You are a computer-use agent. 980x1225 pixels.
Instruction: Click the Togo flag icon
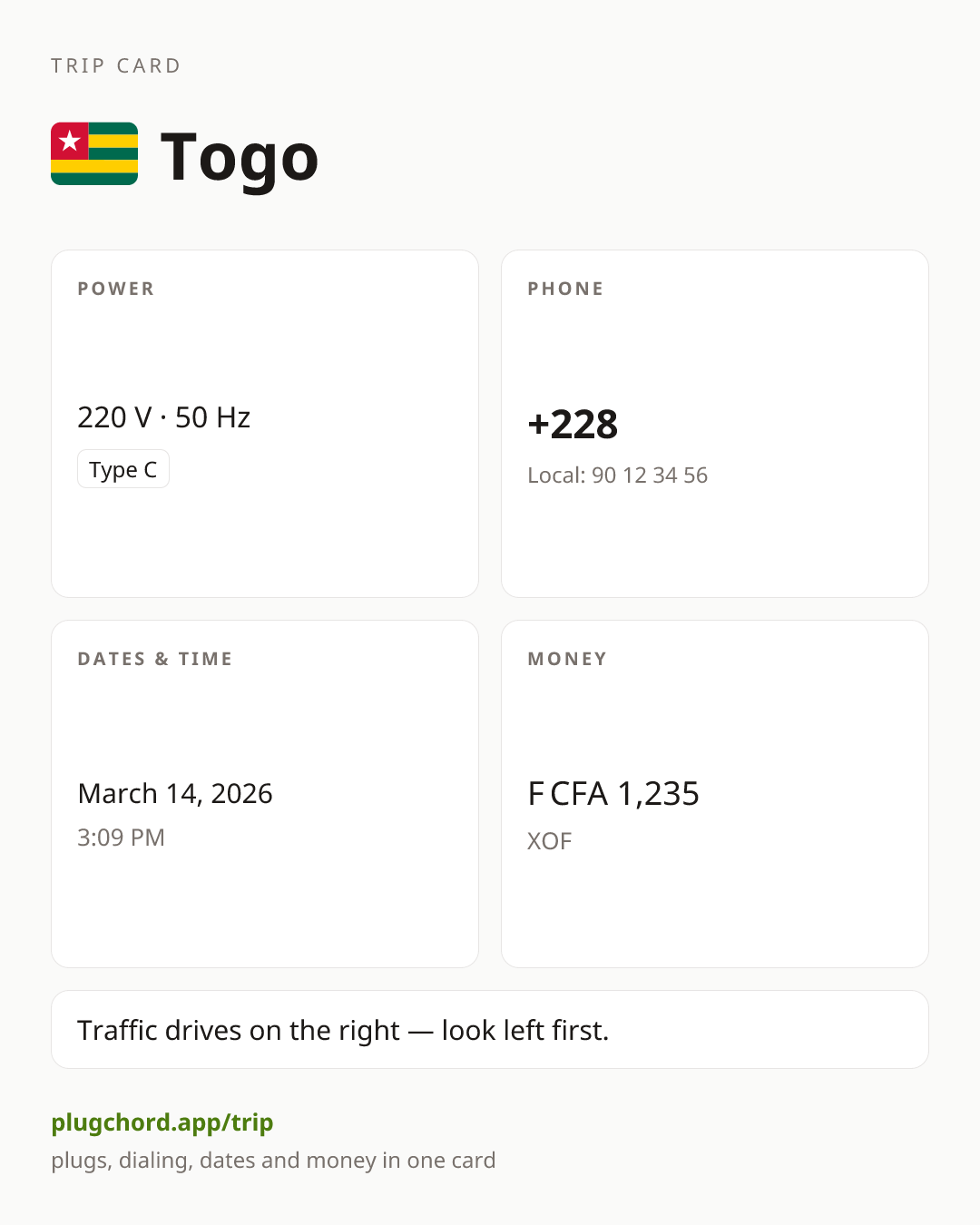[94, 153]
